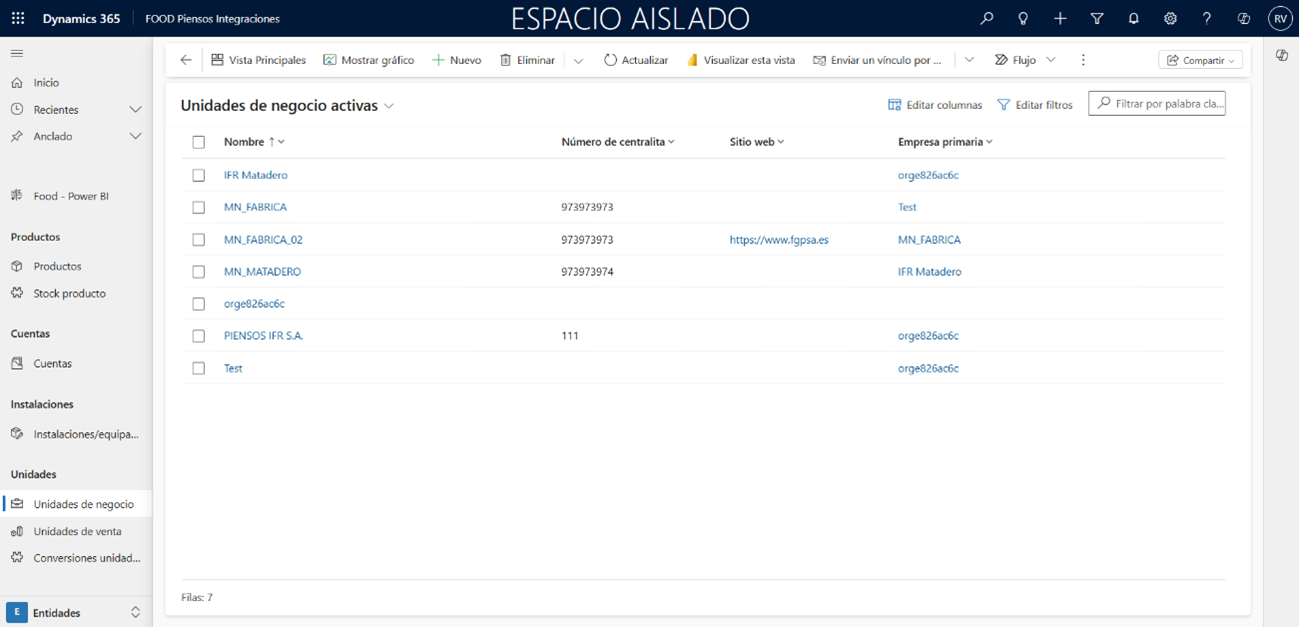Click the Nuevo button

(x=456, y=60)
